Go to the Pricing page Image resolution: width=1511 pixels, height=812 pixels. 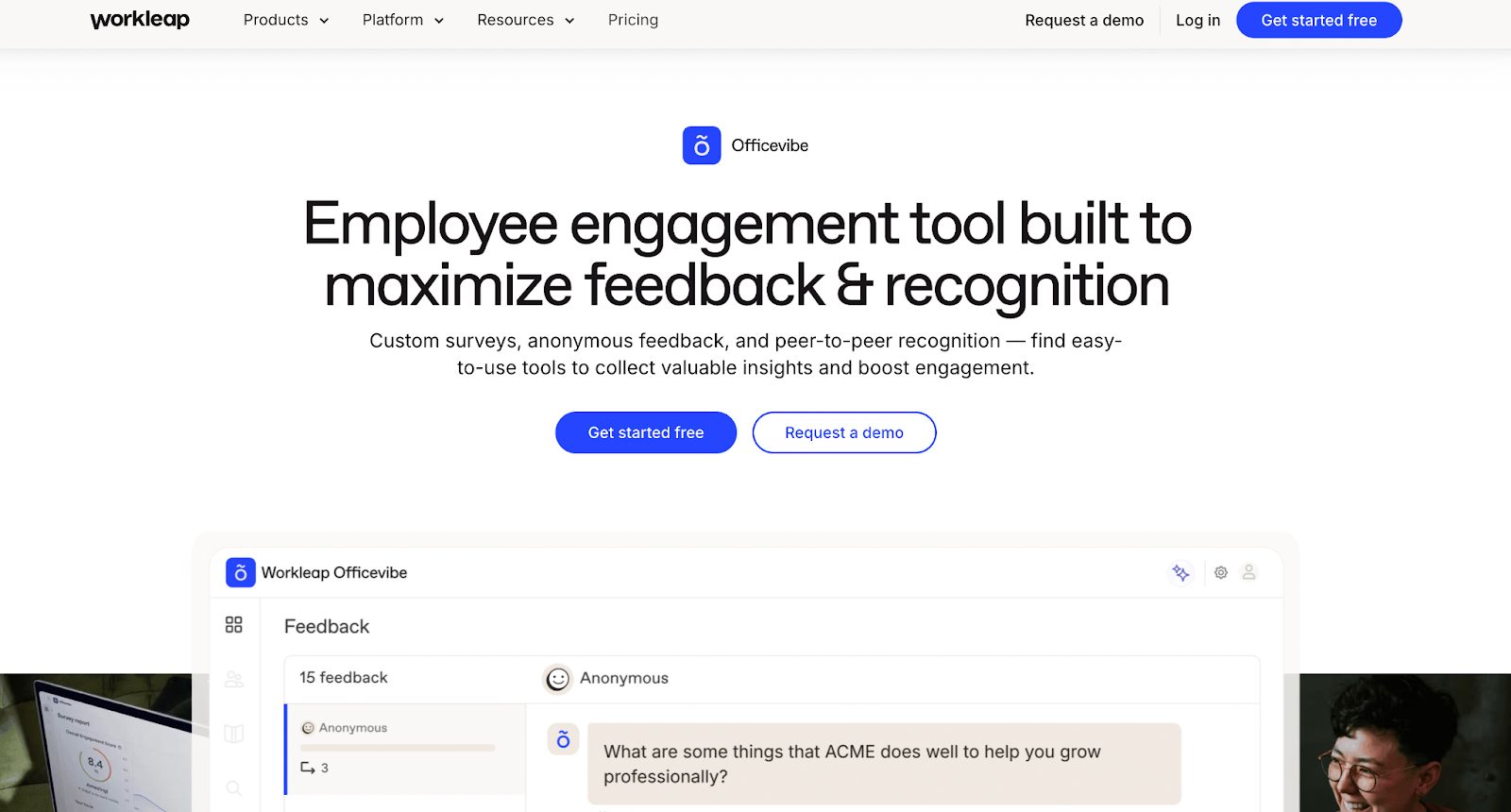click(633, 20)
